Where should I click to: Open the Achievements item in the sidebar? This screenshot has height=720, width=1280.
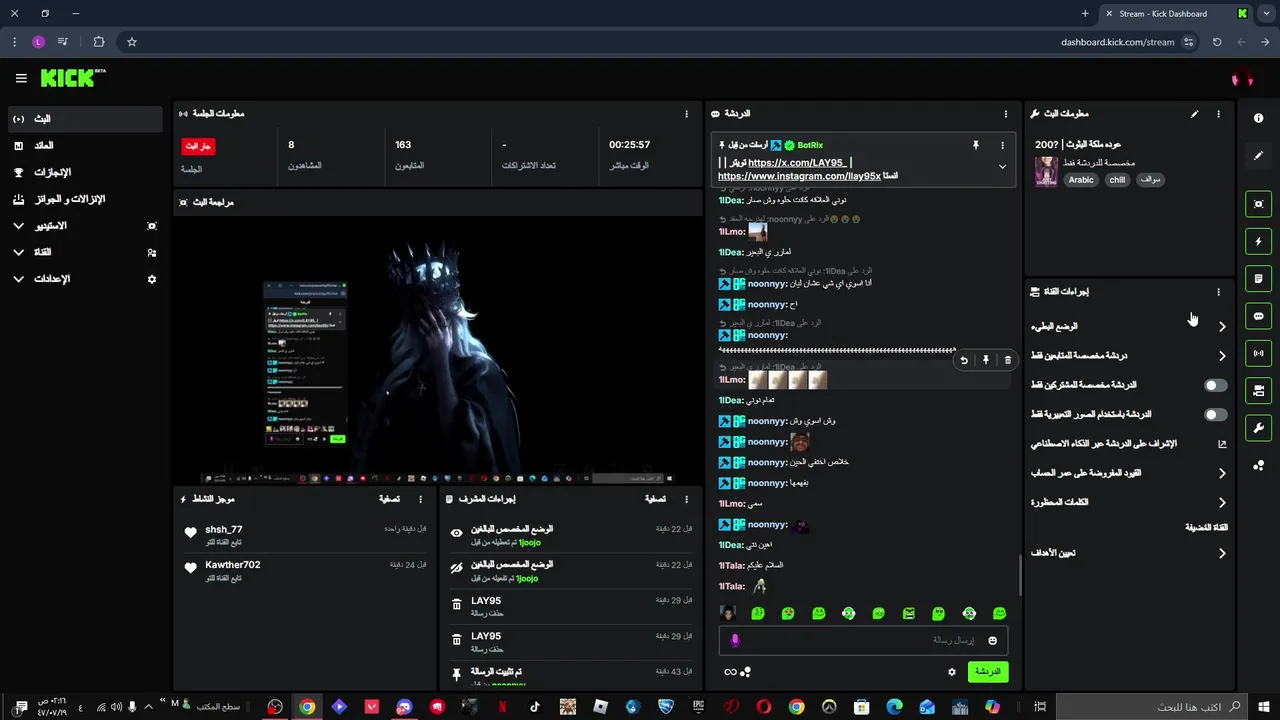point(84,172)
